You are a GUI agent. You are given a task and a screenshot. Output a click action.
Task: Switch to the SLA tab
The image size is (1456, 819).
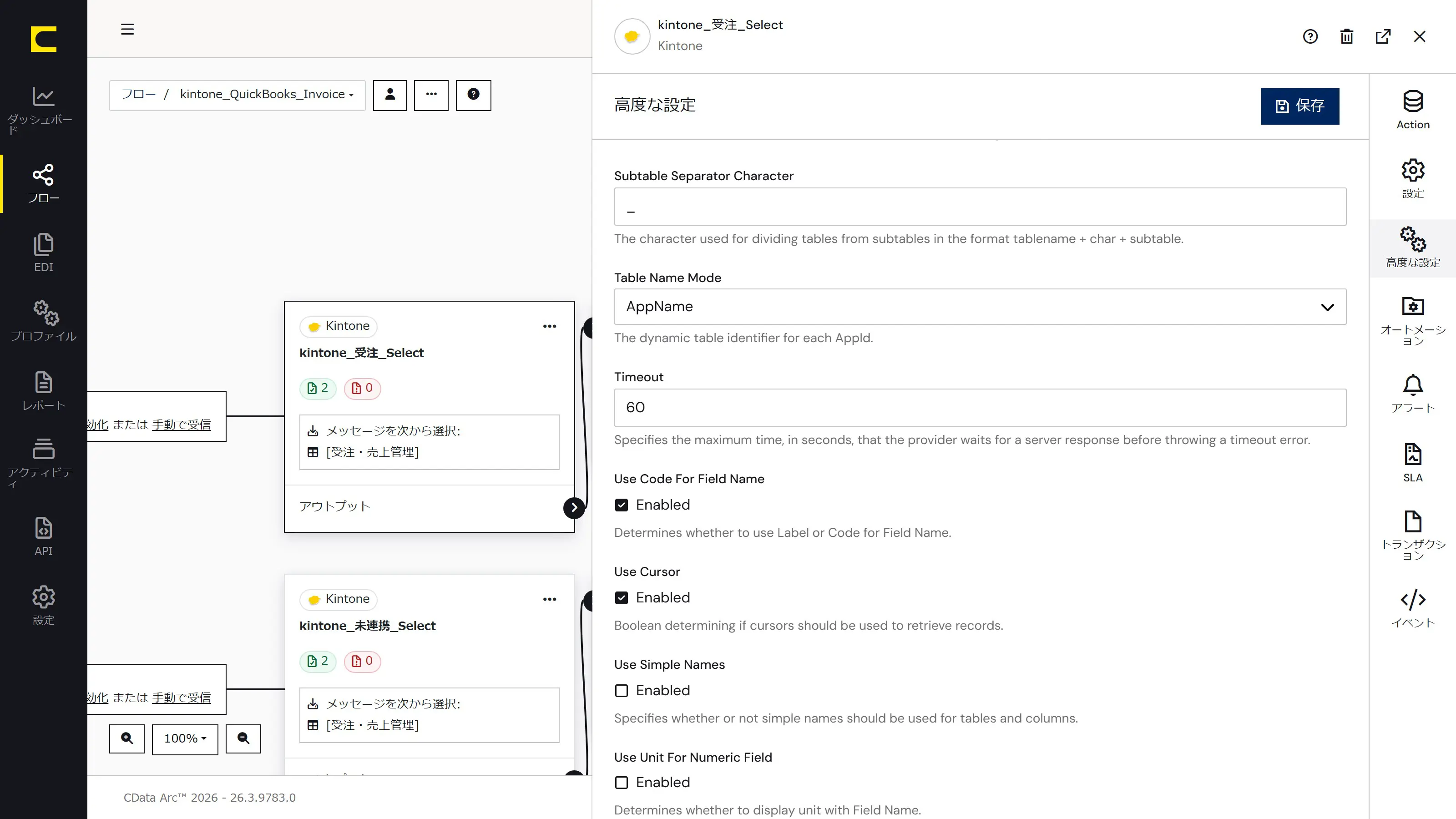coord(1412,463)
